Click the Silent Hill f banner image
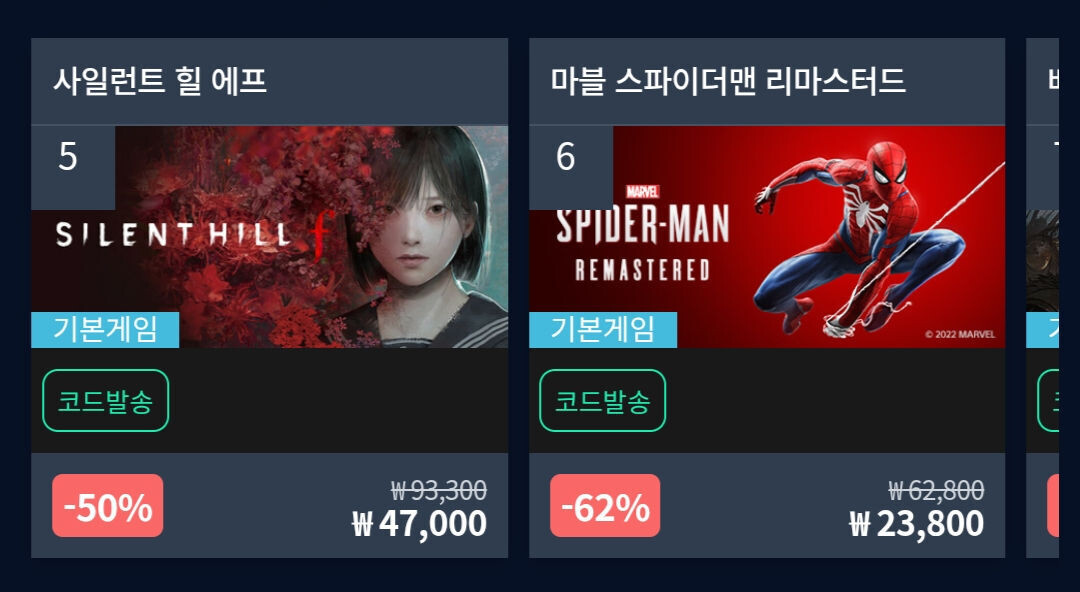Screen dimensions: 1080x592 (x=269, y=236)
